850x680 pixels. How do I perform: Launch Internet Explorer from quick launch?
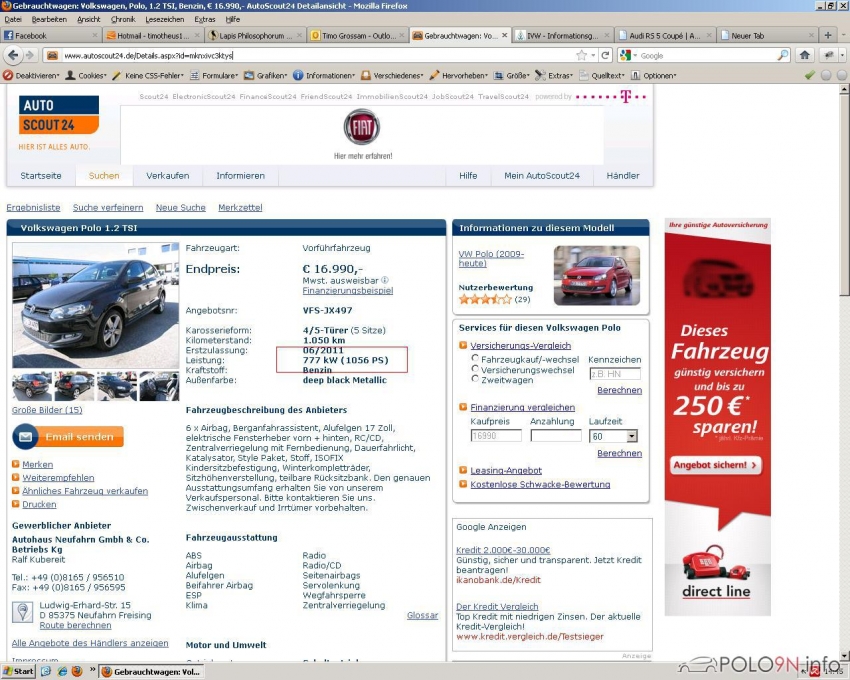62,671
